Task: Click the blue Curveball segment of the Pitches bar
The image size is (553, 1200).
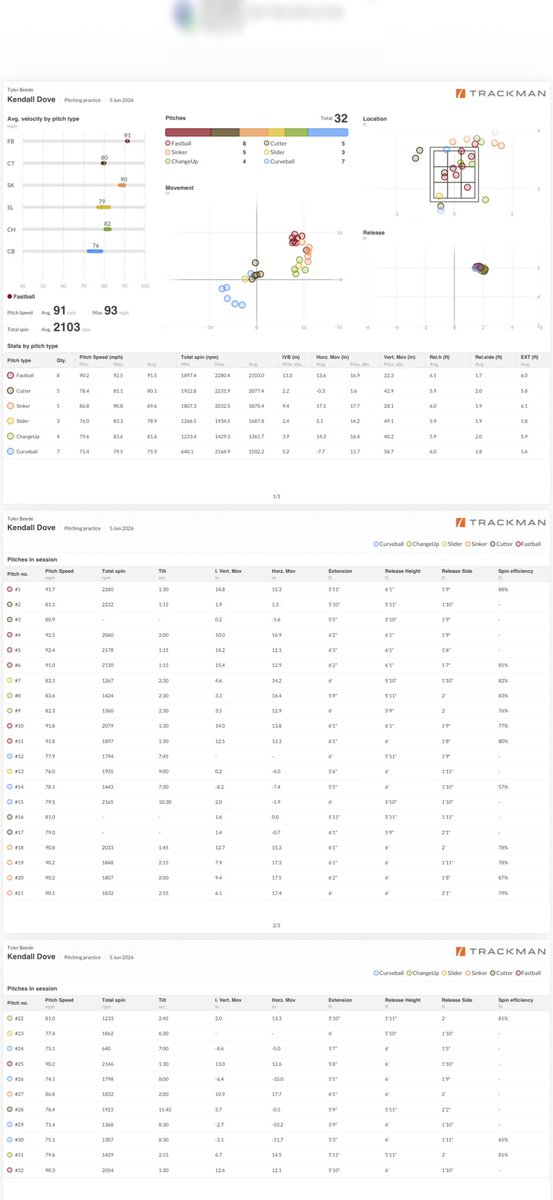Action: [x=328, y=132]
